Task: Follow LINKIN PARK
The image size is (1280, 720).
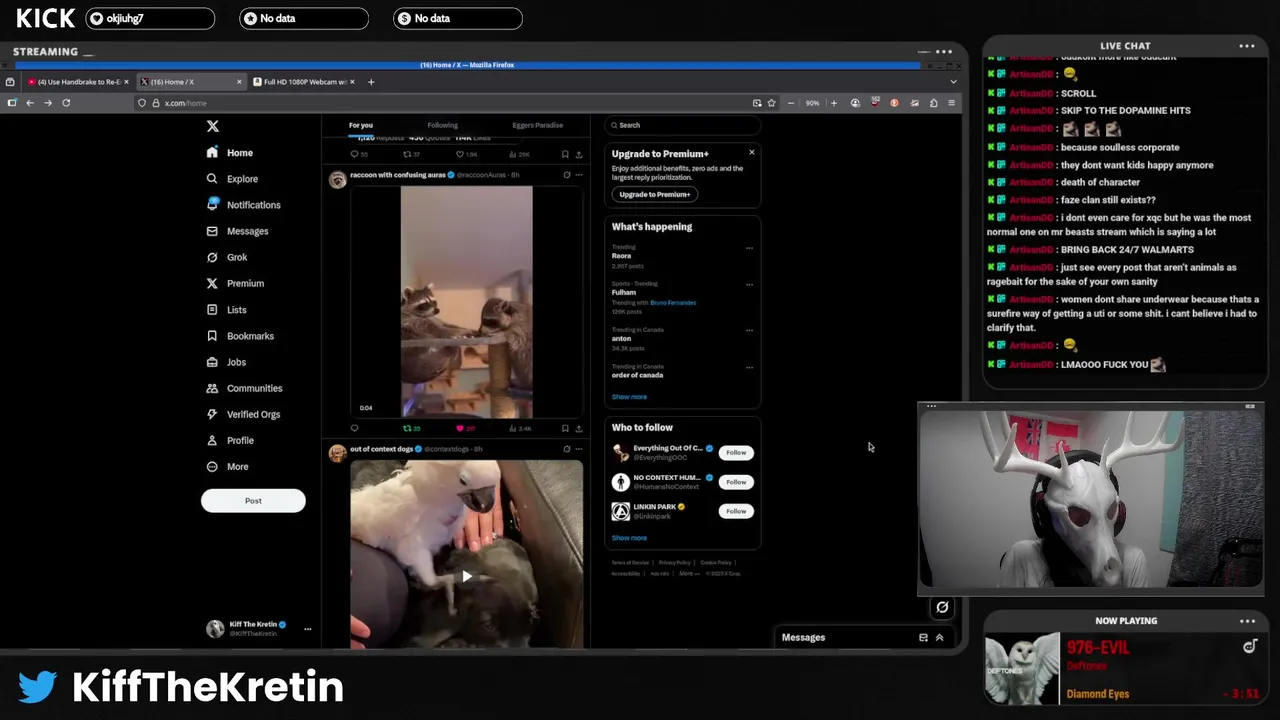Action: coord(736,511)
